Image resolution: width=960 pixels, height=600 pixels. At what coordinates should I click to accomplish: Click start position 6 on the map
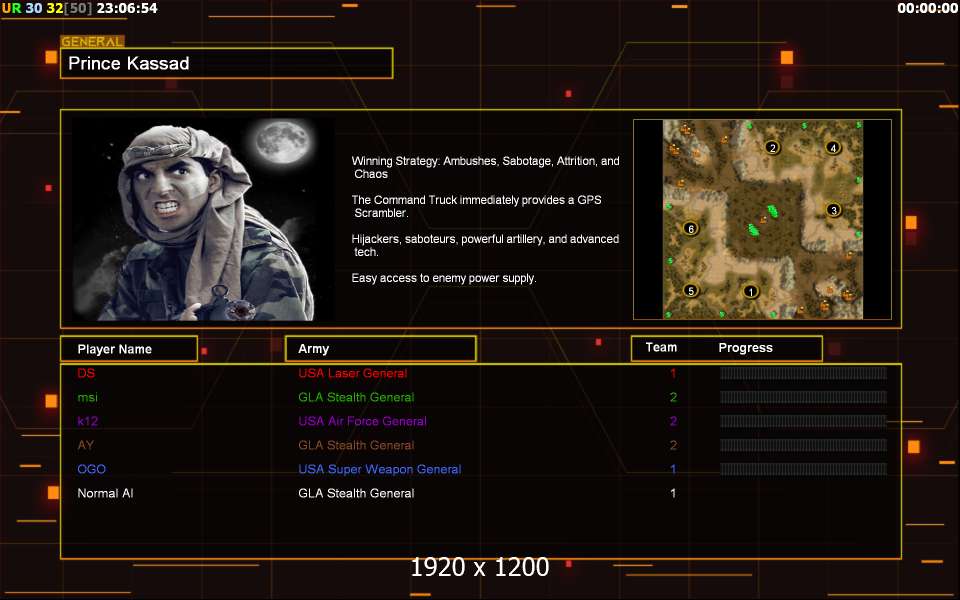[x=691, y=229]
